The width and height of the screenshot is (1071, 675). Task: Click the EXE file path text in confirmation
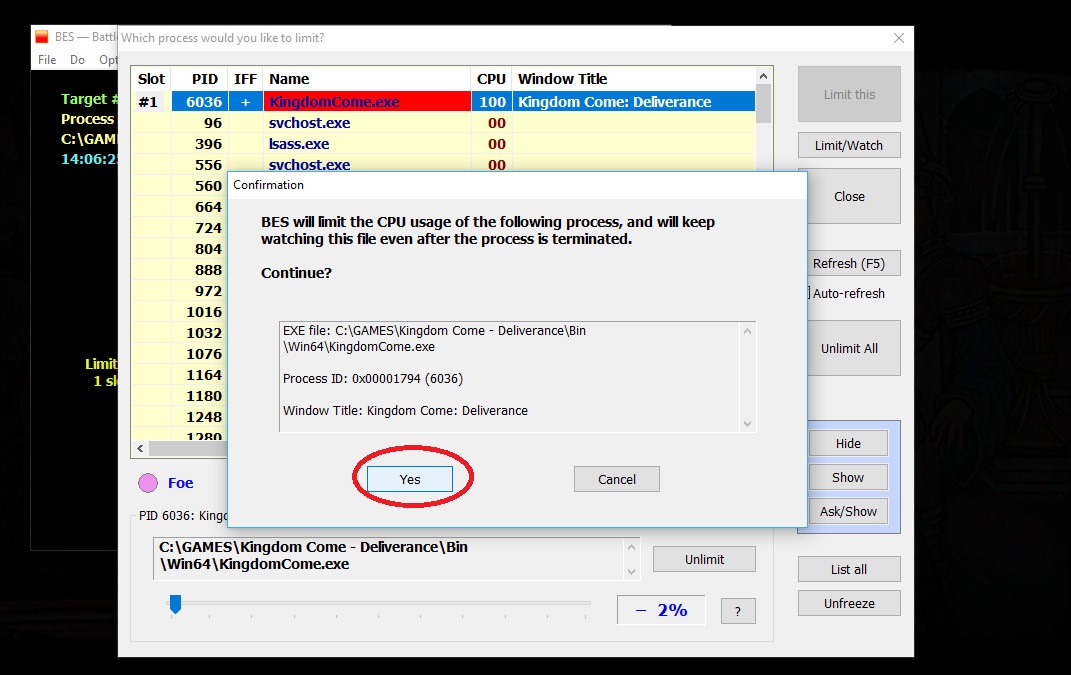click(x=434, y=338)
